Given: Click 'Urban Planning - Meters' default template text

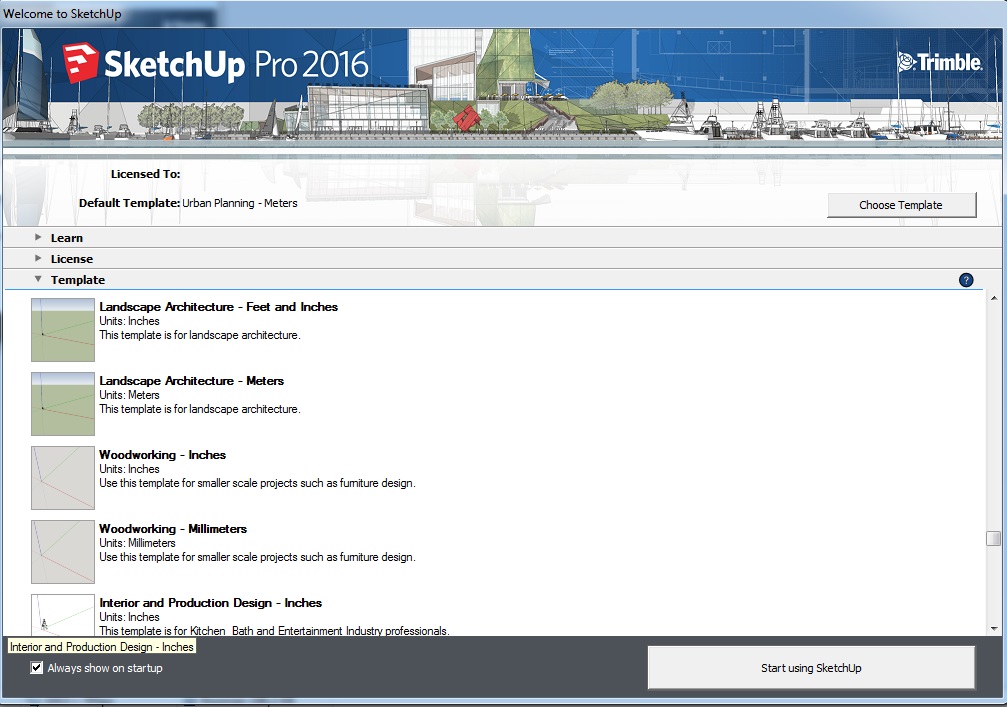Looking at the screenshot, I should click(x=240, y=203).
